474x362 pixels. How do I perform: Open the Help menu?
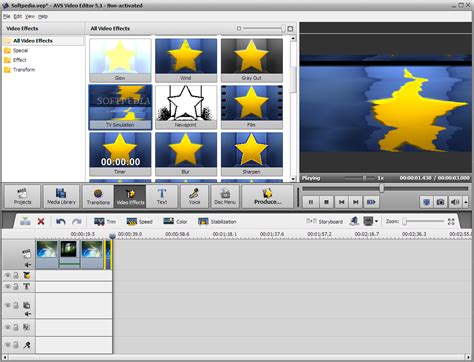43,16
